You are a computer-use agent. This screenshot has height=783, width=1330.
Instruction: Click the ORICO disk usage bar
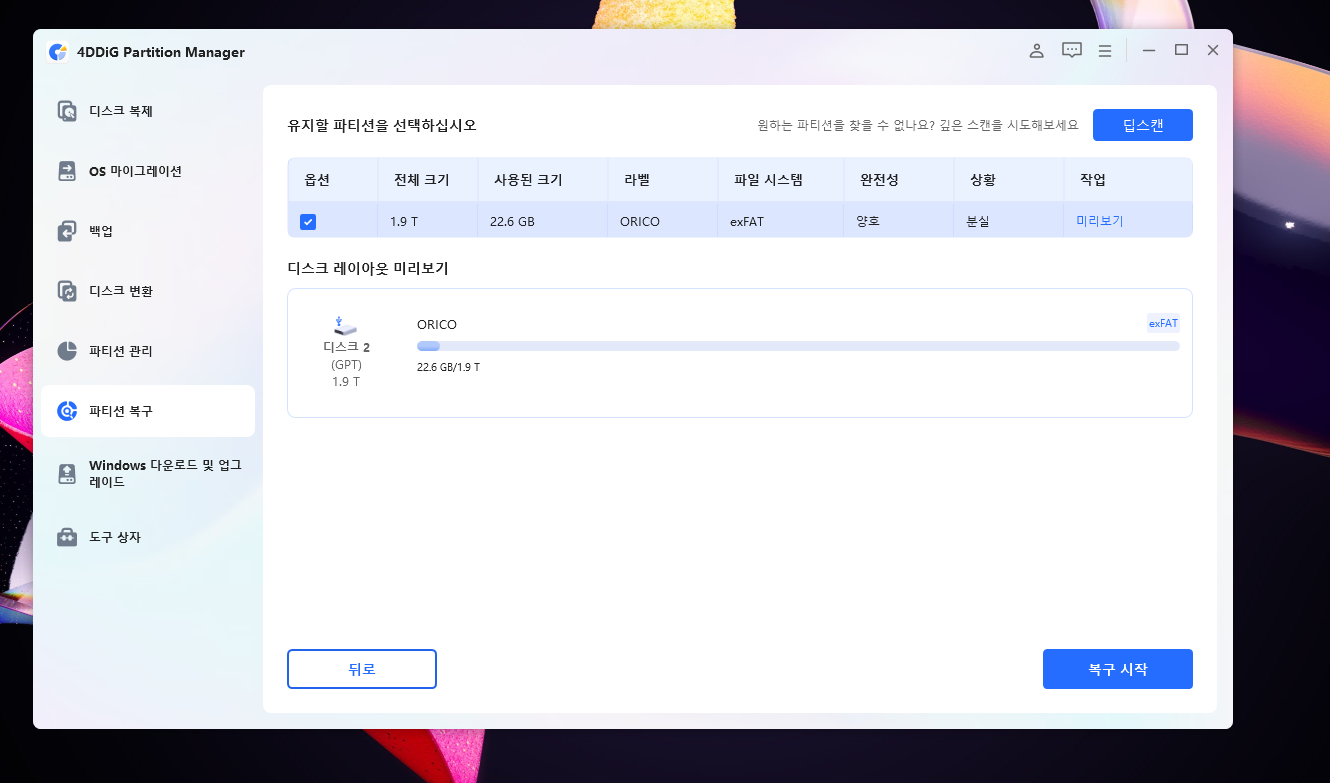pyautogui.click(x=798, y=346)
